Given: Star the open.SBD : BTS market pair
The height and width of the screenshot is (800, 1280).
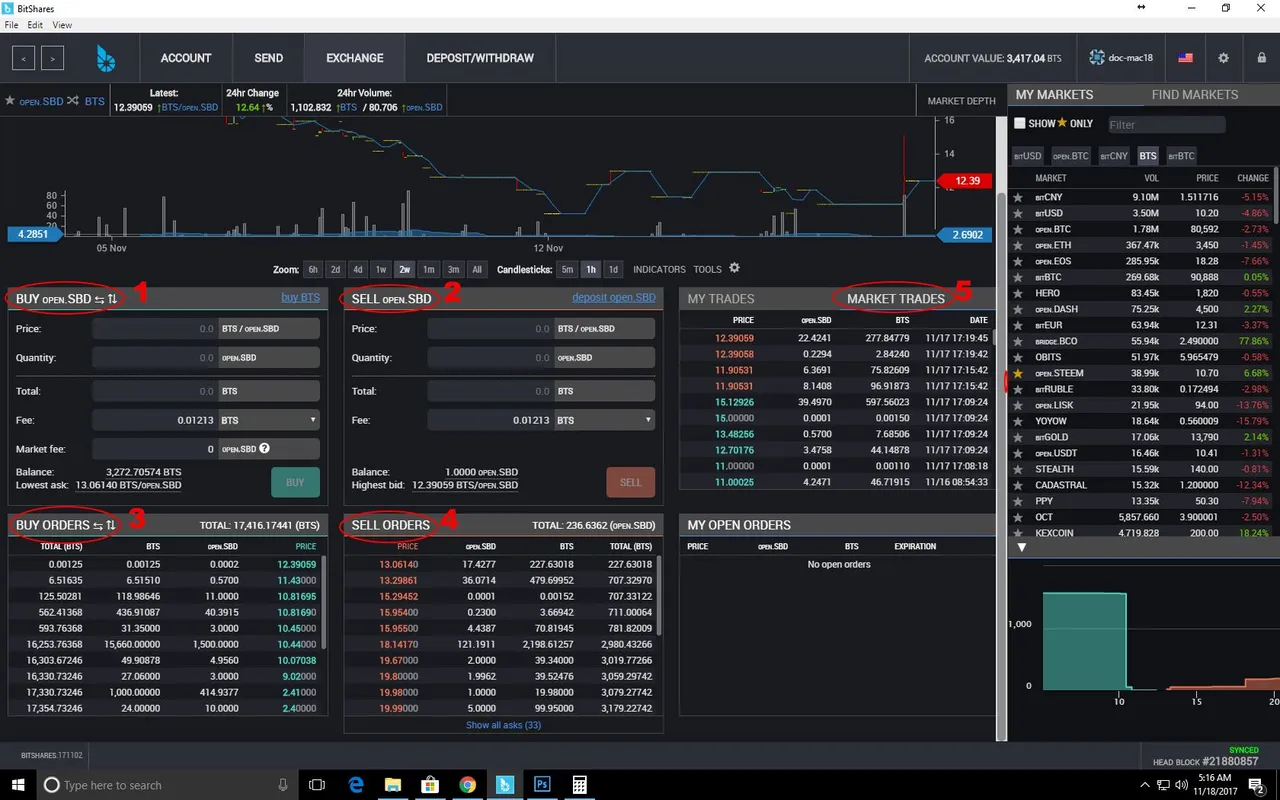Looking at the screenshot, I should pyautogui.click(x=10, y=101).
